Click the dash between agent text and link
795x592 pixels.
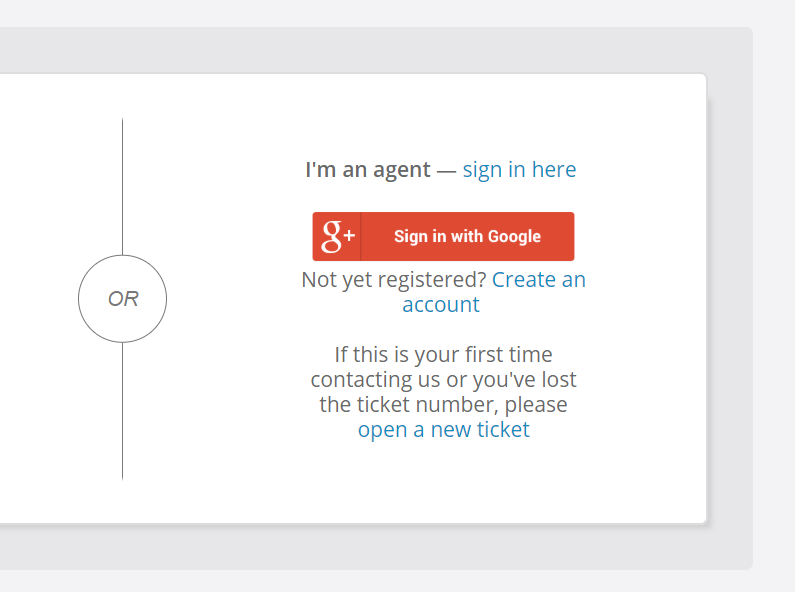point(446,170)
